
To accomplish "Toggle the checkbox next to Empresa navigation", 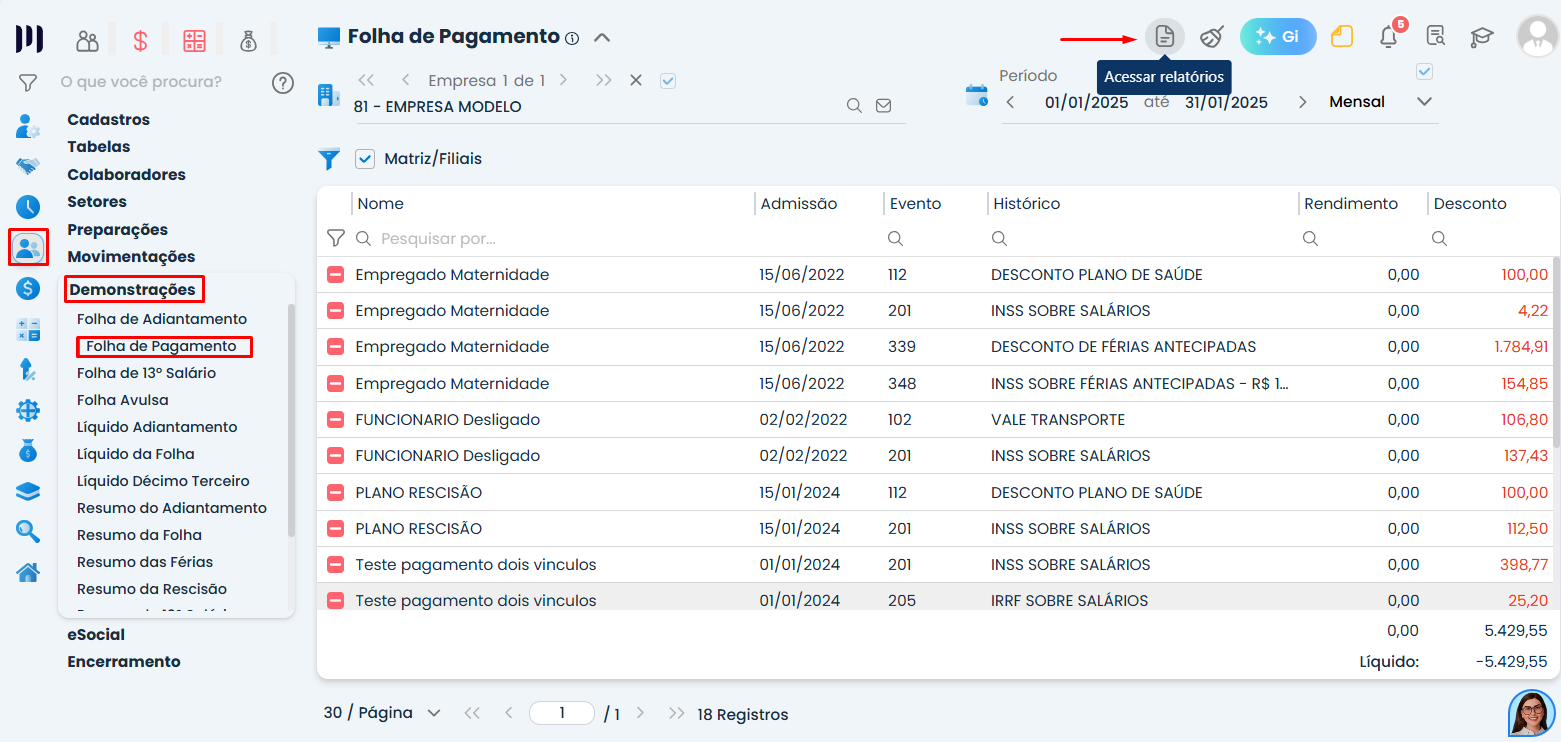I will pos(668,81).
